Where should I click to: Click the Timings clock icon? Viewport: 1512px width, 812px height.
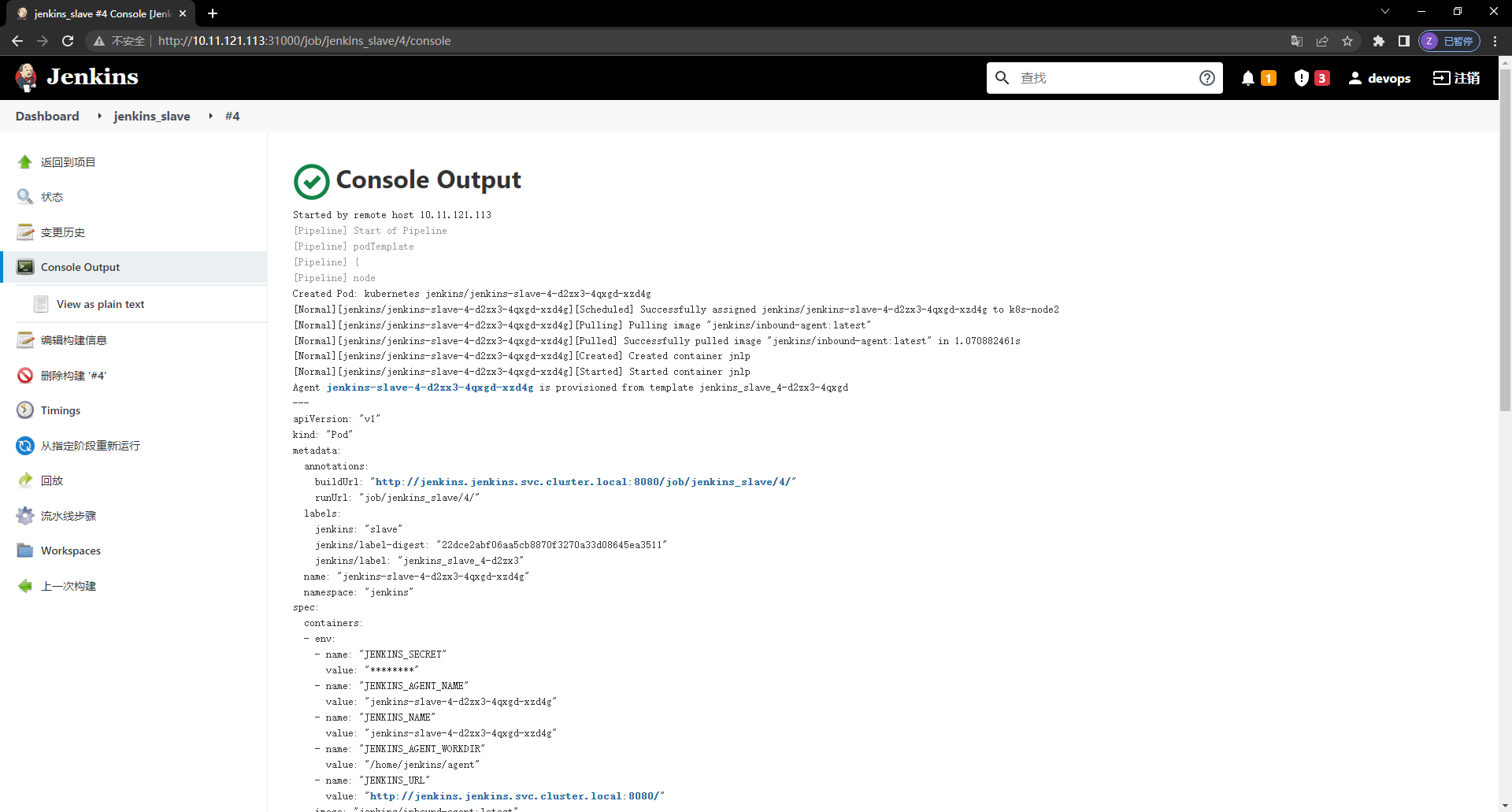pyautogui.click(x=25, y=410)
